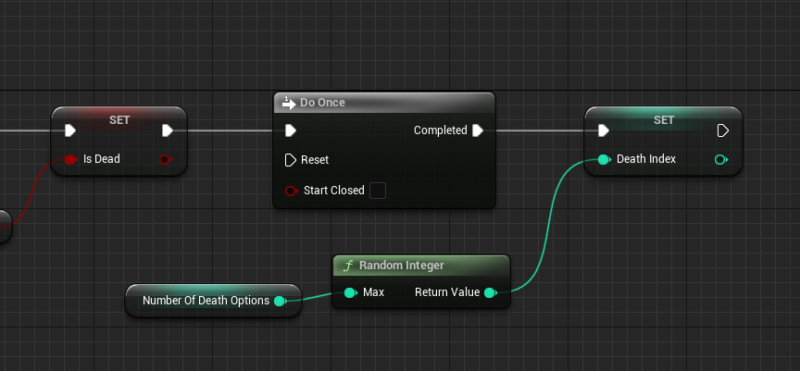Select the Number Of Death Options variable node

click(213, 301)
